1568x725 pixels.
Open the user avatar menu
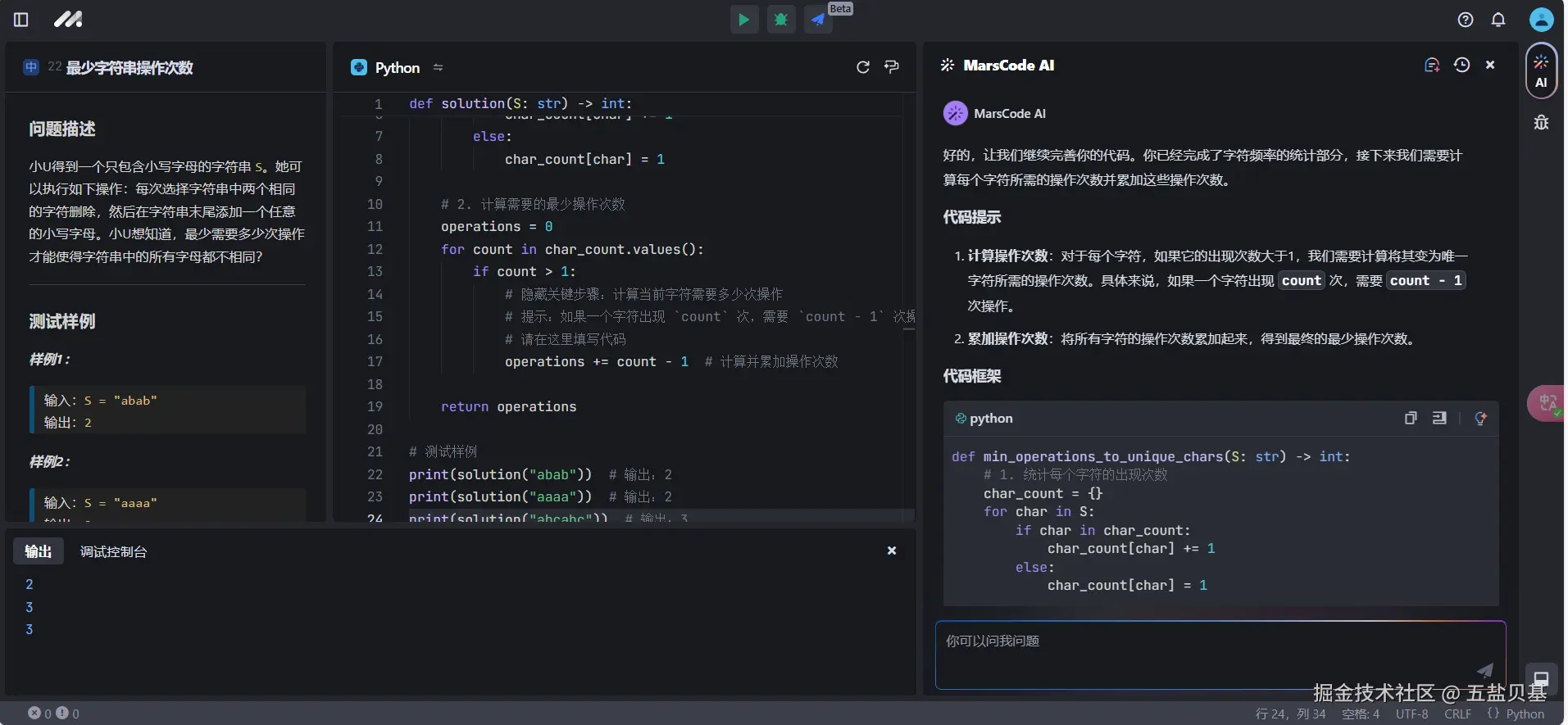[1541, 19]
